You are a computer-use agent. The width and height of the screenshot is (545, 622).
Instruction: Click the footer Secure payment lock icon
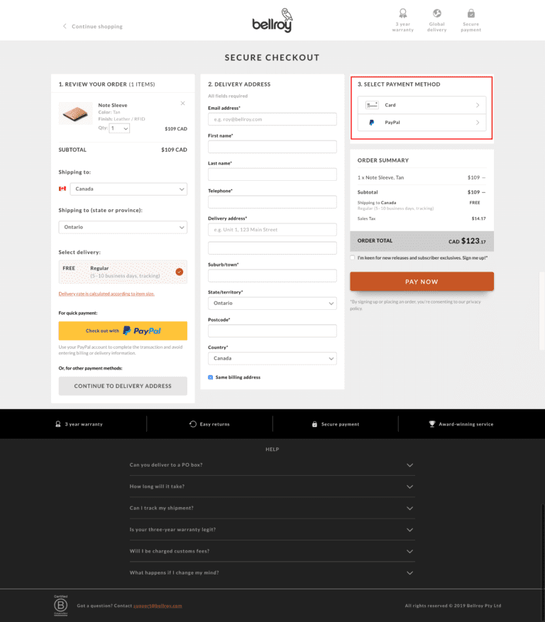click(314, 424)
